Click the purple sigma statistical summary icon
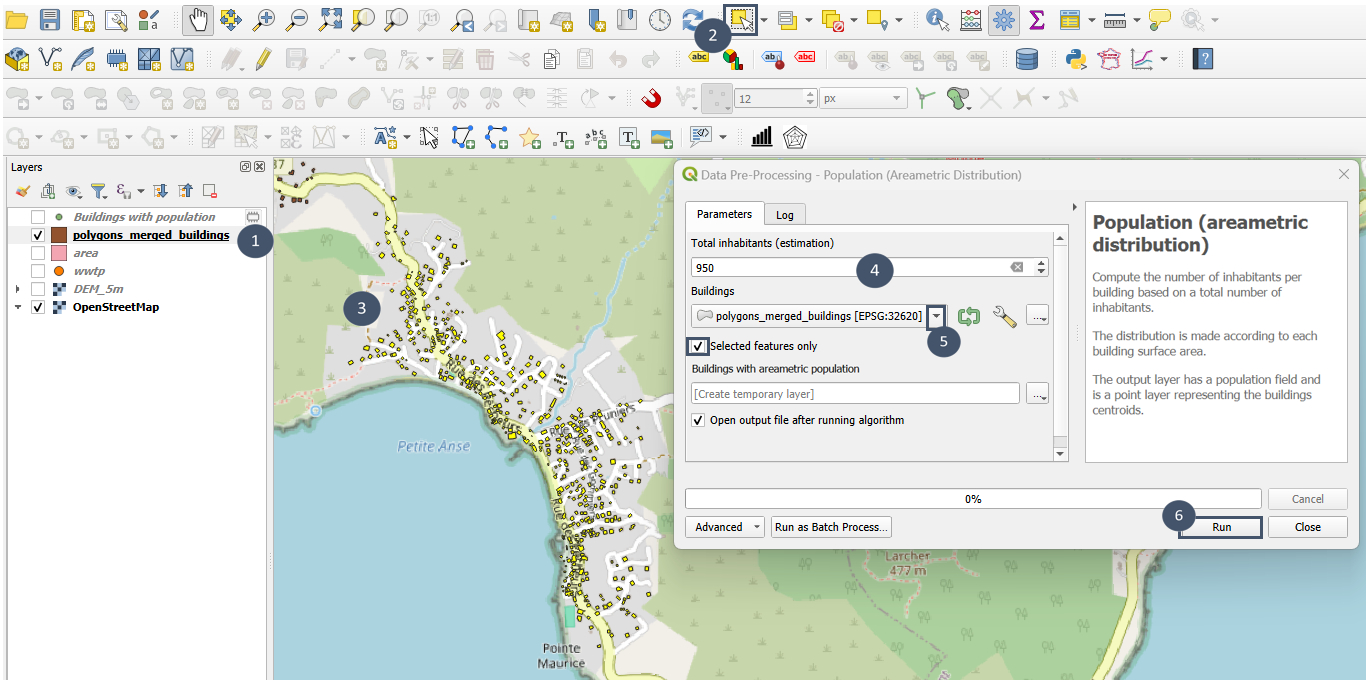The width and height of the screenshot is (1368, 683). coord(1036,19)
